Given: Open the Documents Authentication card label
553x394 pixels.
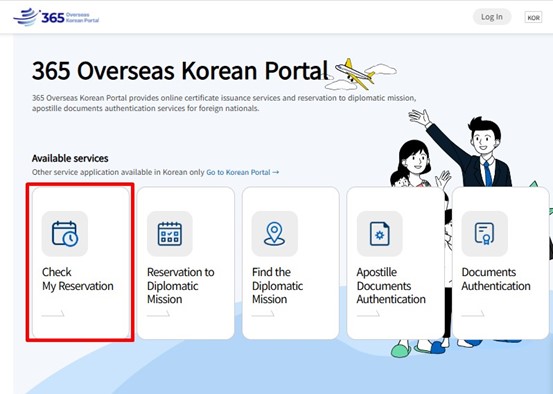Looking at the screenshot, I should click(496, 279).
